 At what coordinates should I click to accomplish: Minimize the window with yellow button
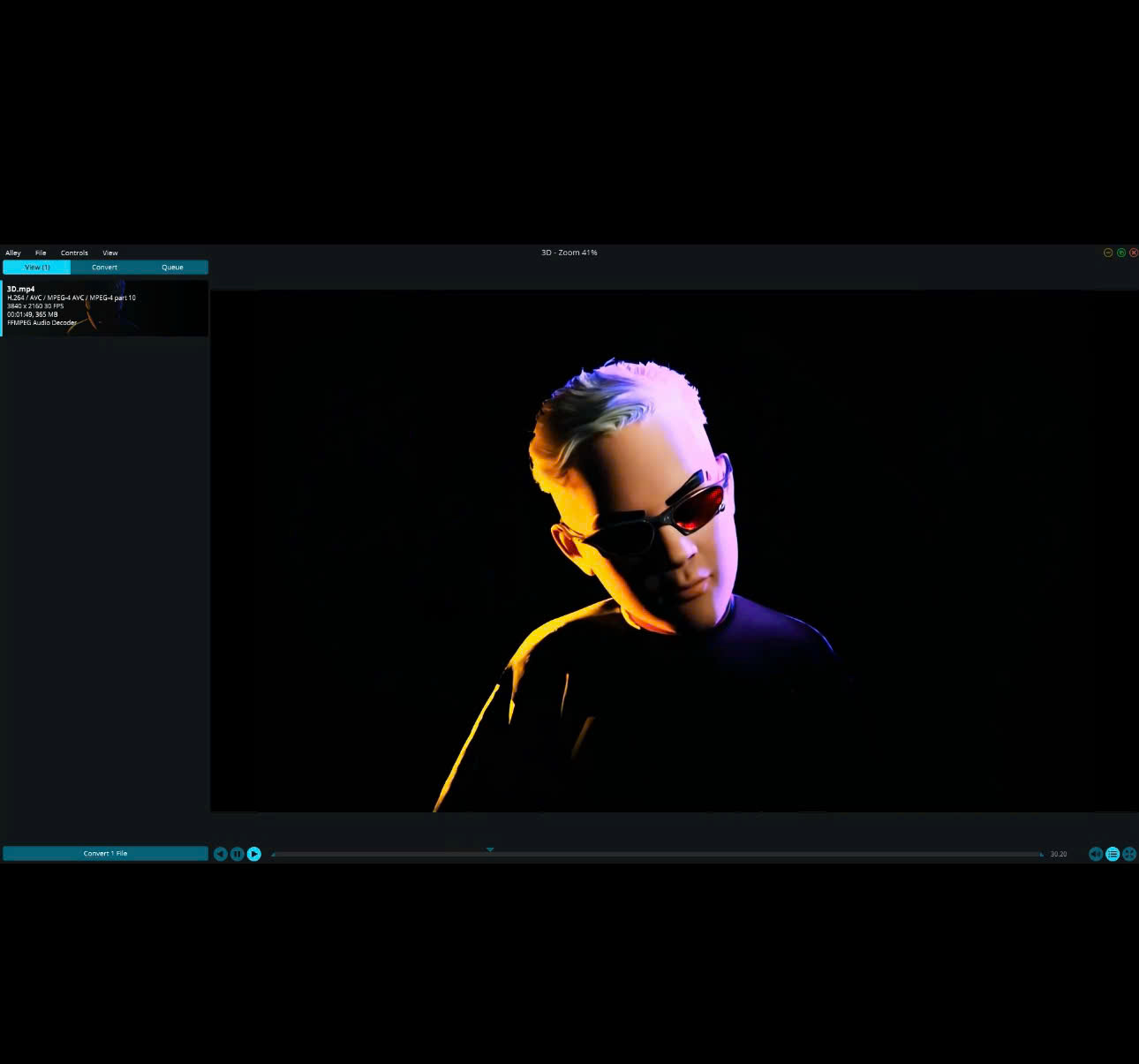1108,253
